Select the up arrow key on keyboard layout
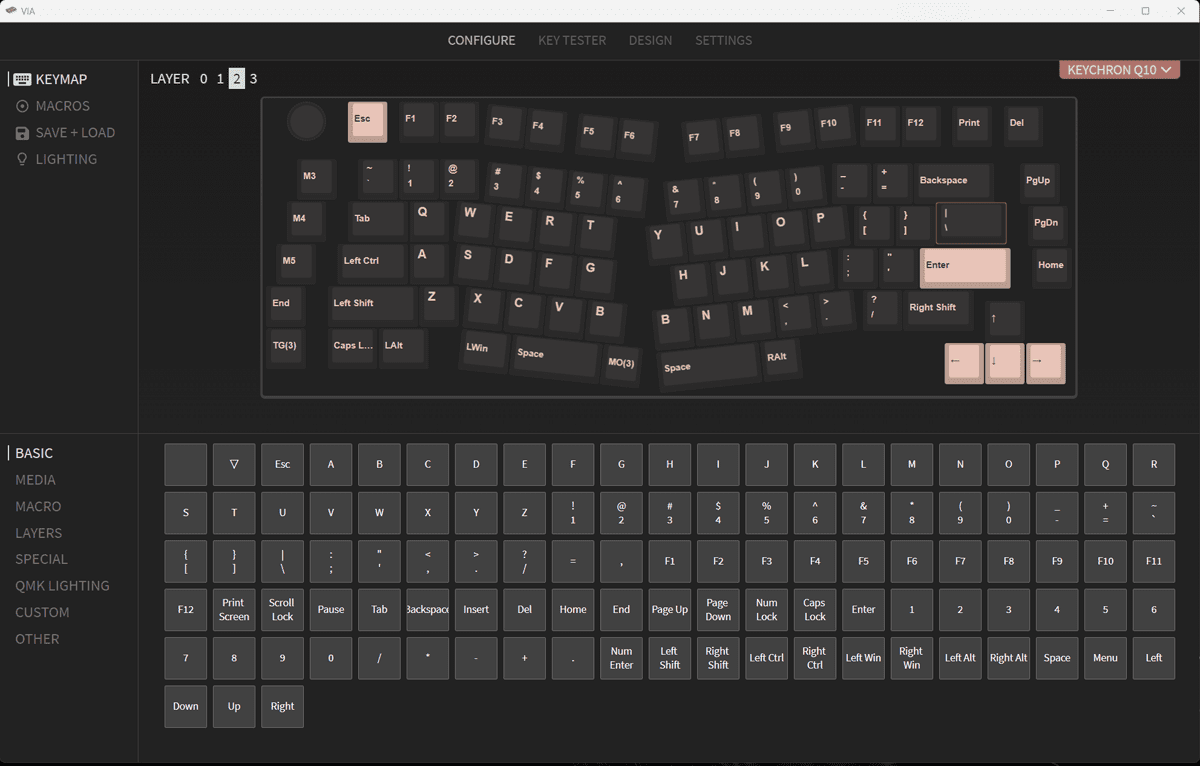 point(1004,320)
